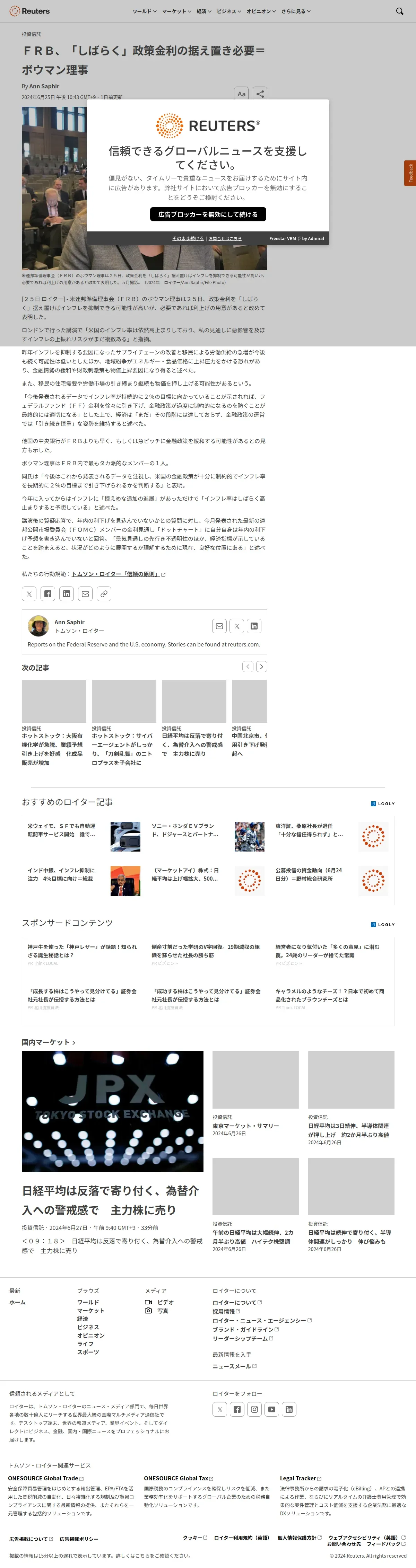This screenshot has width=416, height=1568.
Task: Go to next articles in 次の記事 carousel
Action: (x=262, y=667)
